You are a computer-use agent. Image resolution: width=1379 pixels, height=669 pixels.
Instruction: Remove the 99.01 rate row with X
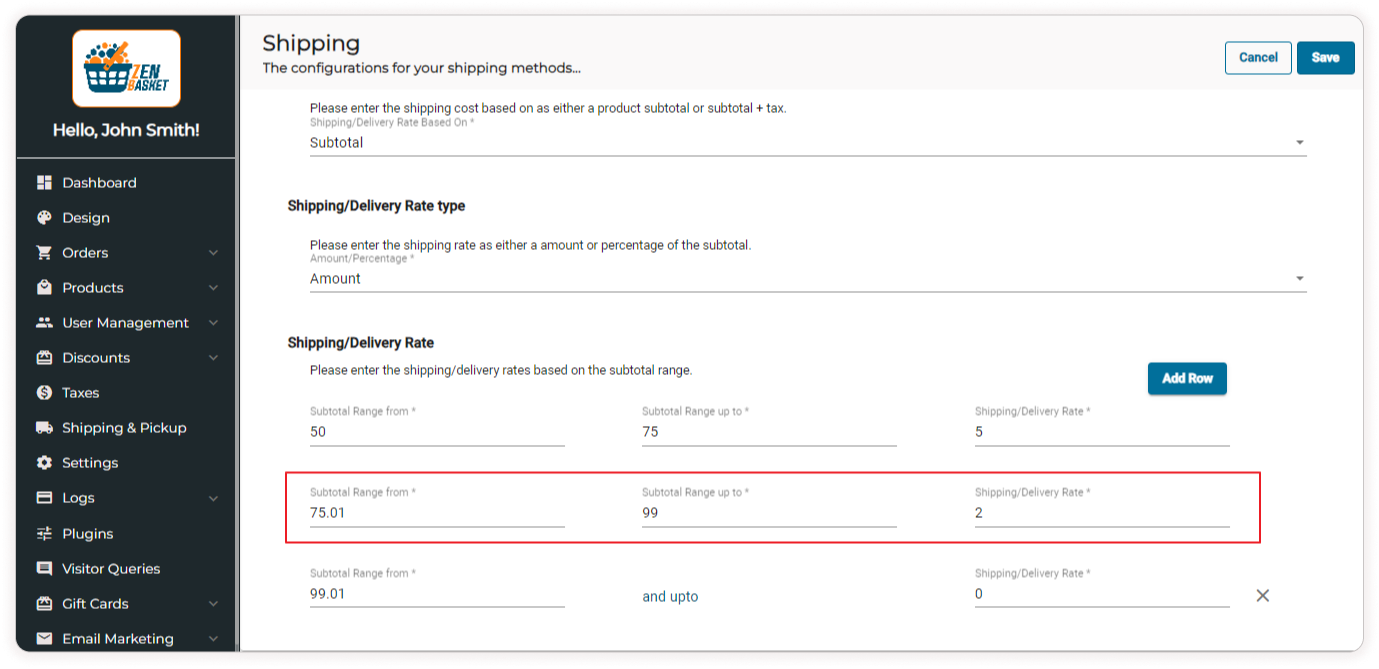pos(1262,595)
